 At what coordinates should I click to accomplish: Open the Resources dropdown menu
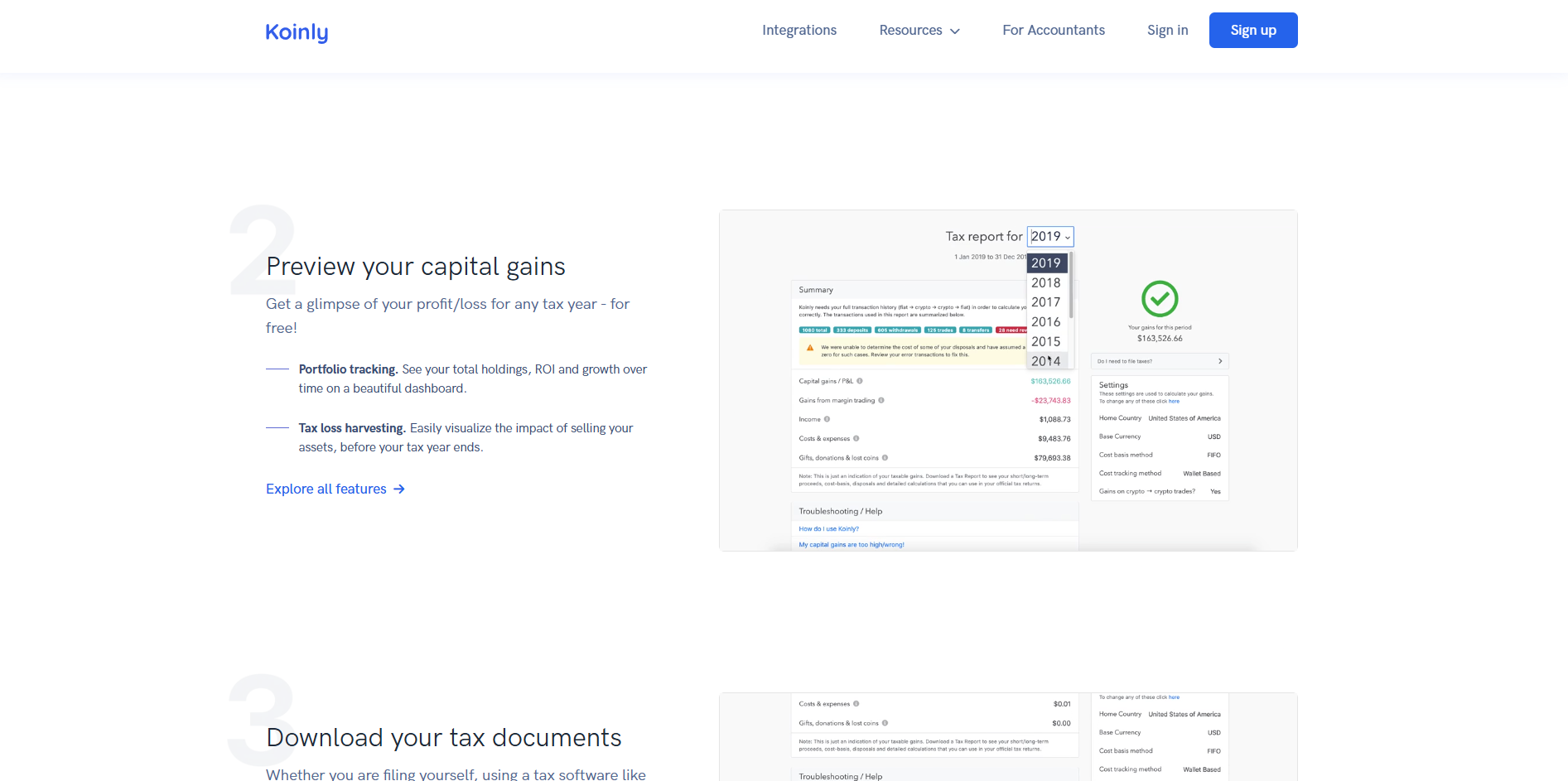click(x=919, y=31)
